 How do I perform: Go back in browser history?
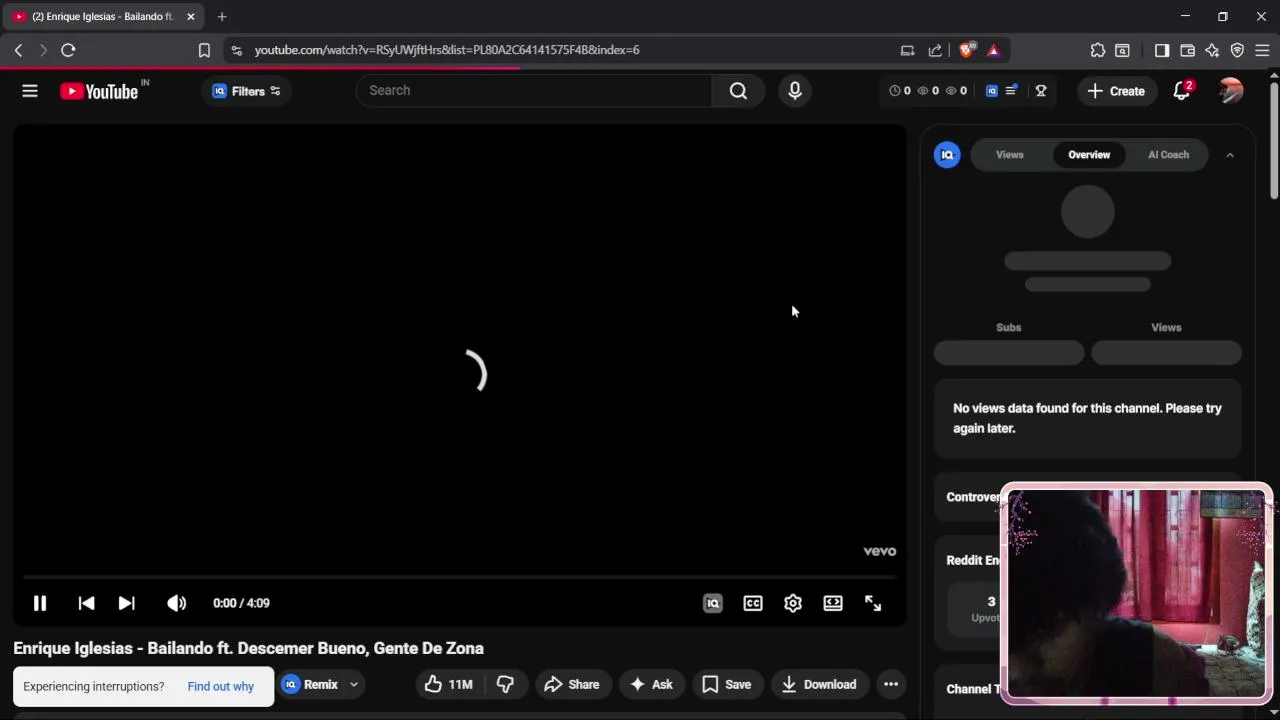point(18,50)
